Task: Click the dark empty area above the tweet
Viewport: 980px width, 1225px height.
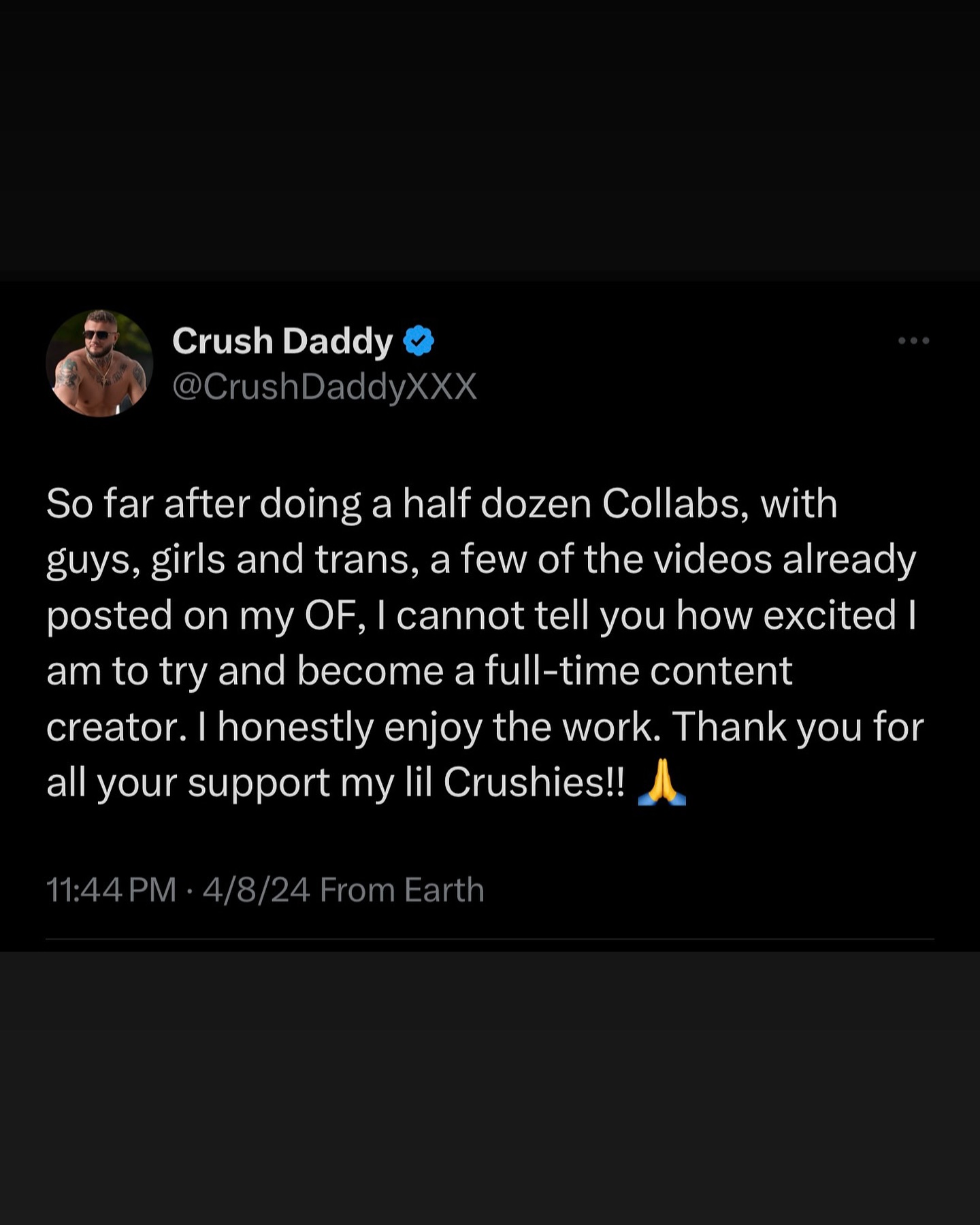Action: [x=490, y=136]
